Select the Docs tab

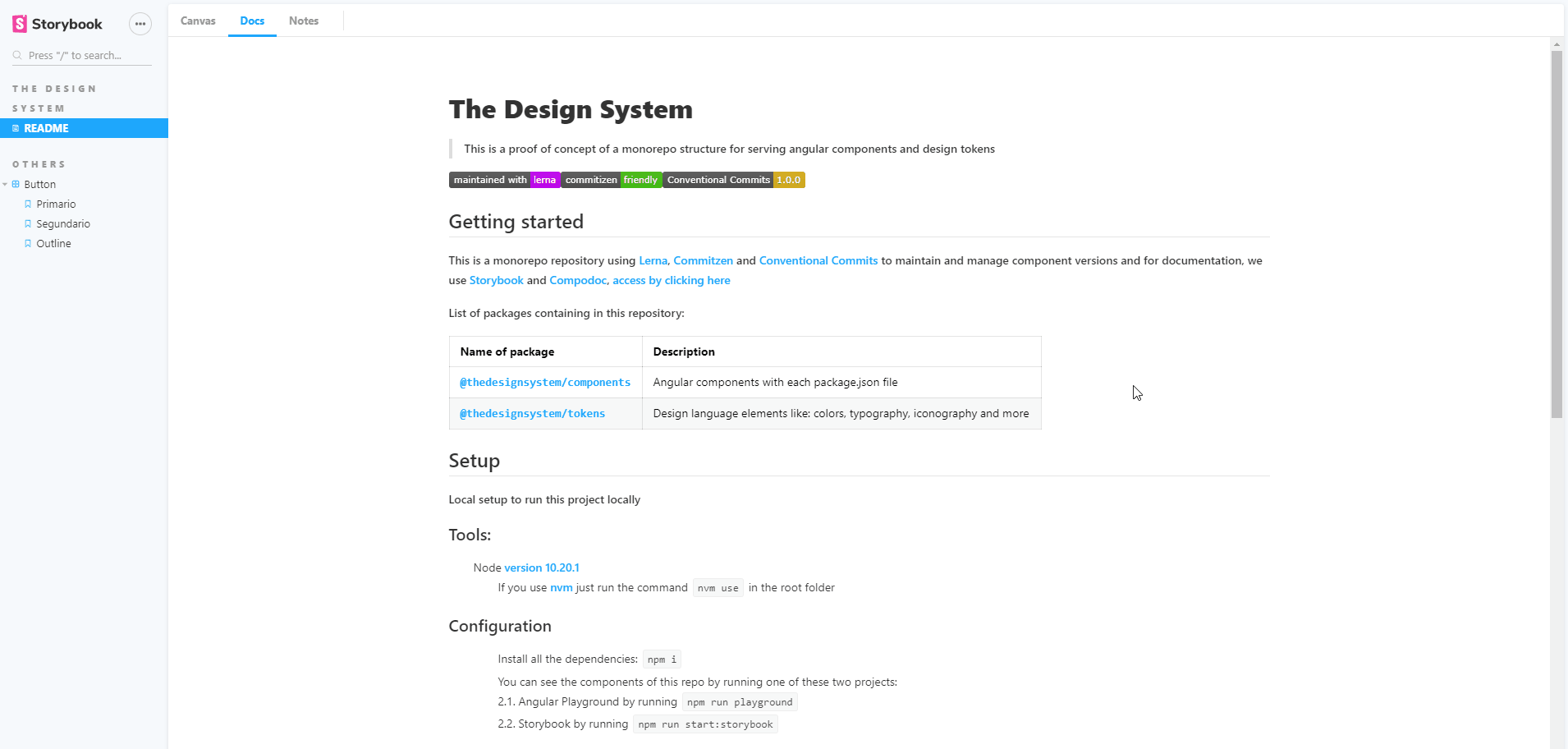click(252, 21)
